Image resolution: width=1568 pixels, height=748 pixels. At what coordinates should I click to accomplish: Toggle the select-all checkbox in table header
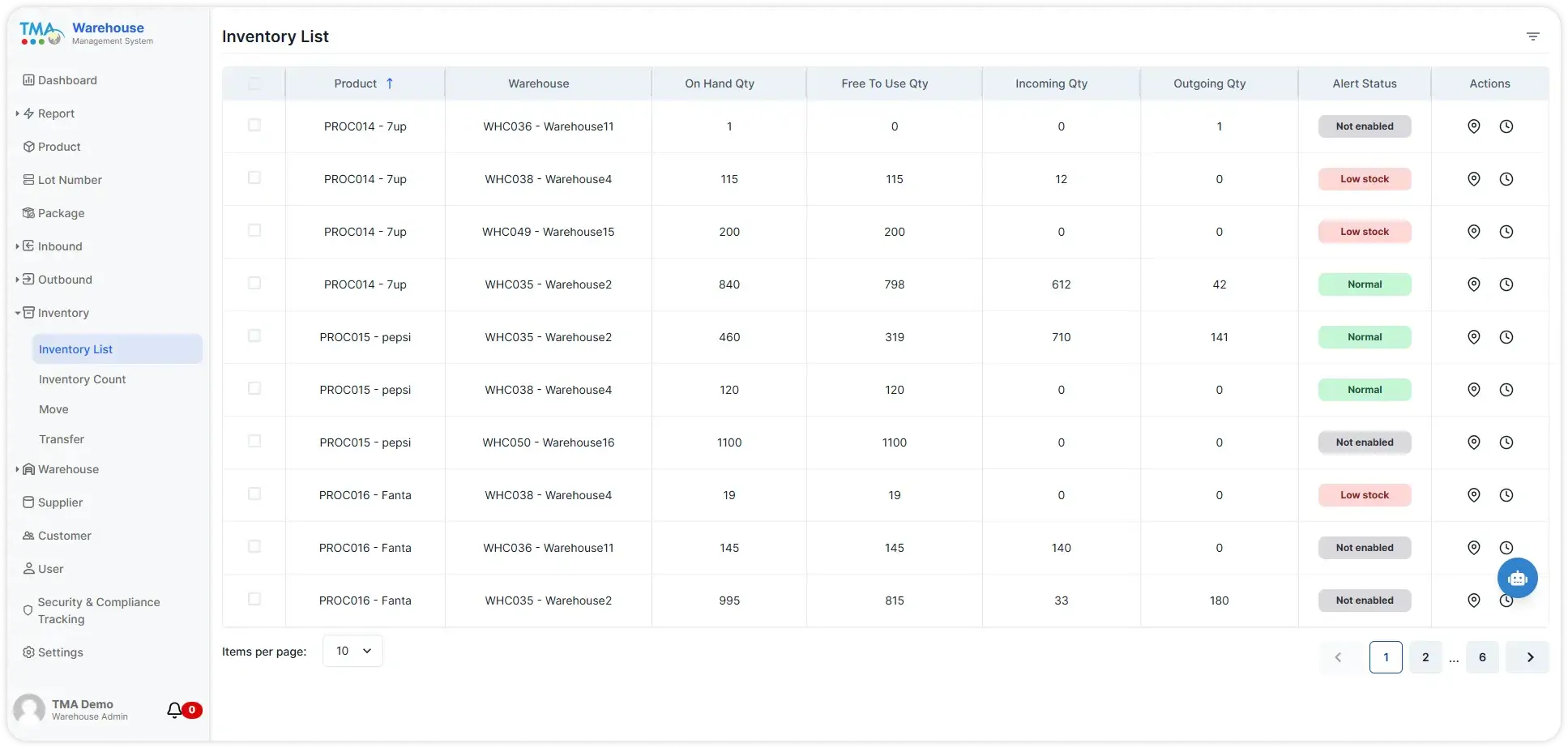pos(254,83)
